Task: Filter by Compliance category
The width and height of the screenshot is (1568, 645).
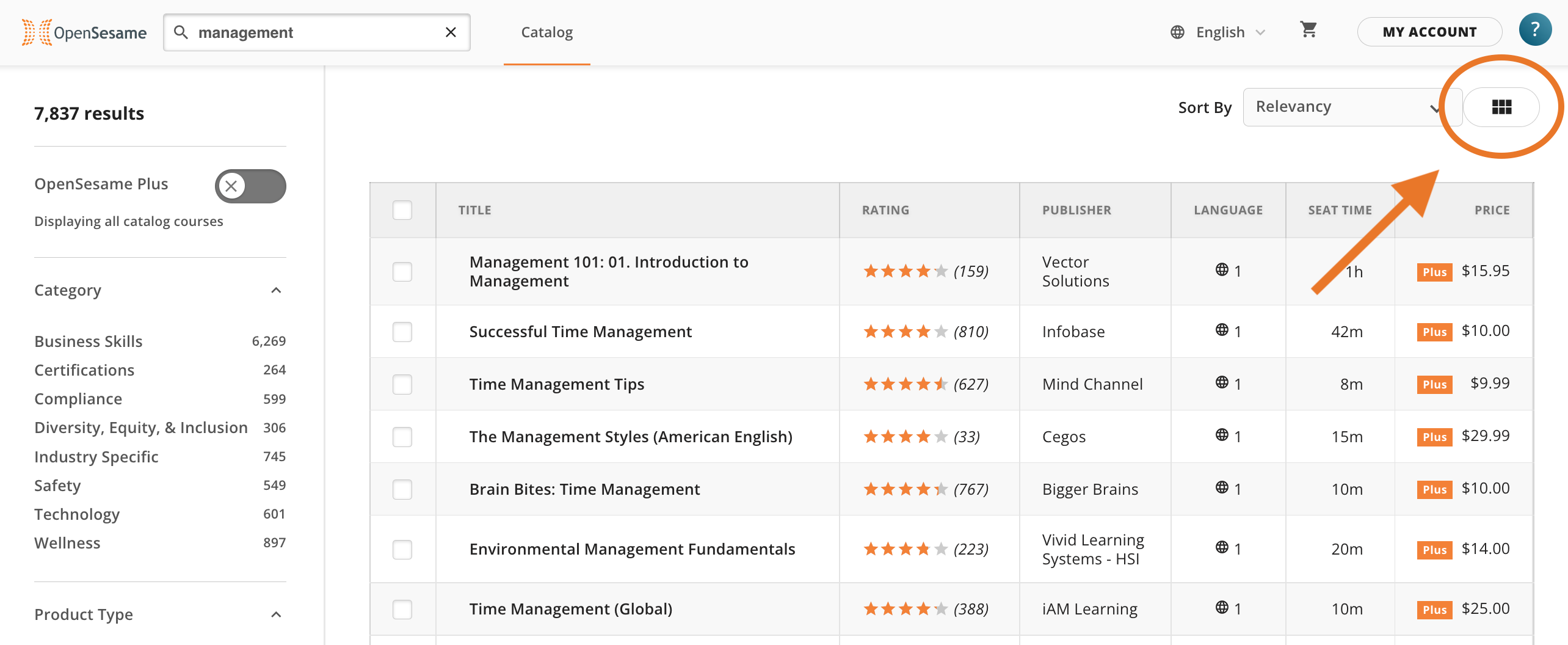Action: (x=78, y=399)
